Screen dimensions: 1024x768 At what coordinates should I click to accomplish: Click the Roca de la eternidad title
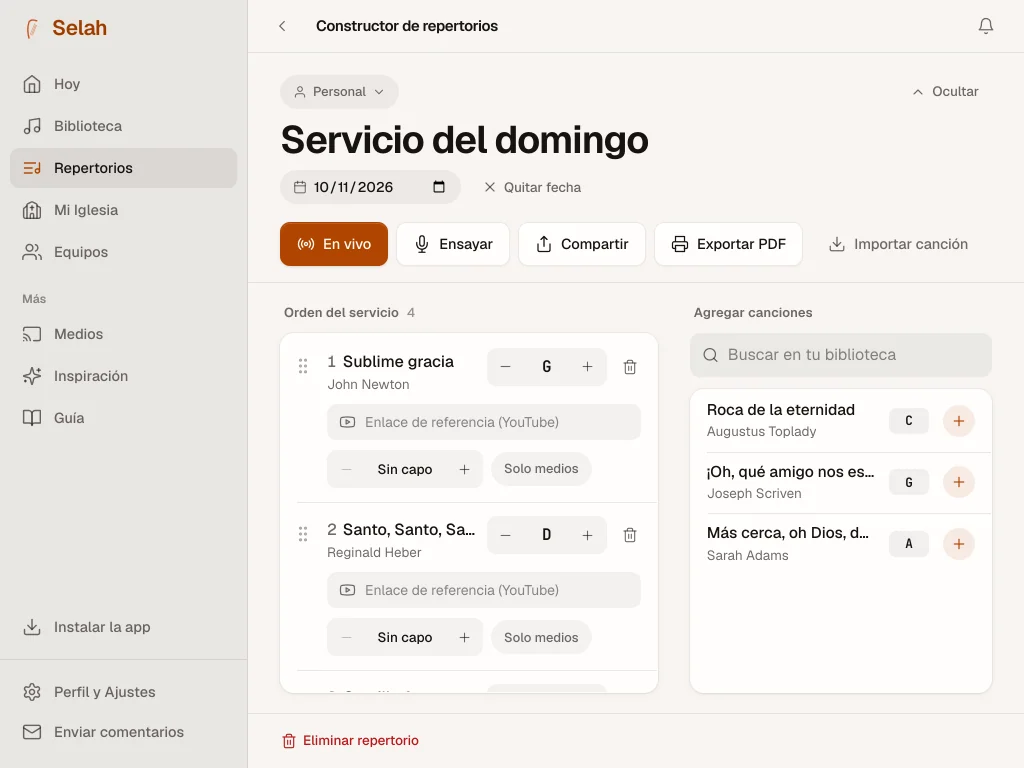click(x=780, y=409)
